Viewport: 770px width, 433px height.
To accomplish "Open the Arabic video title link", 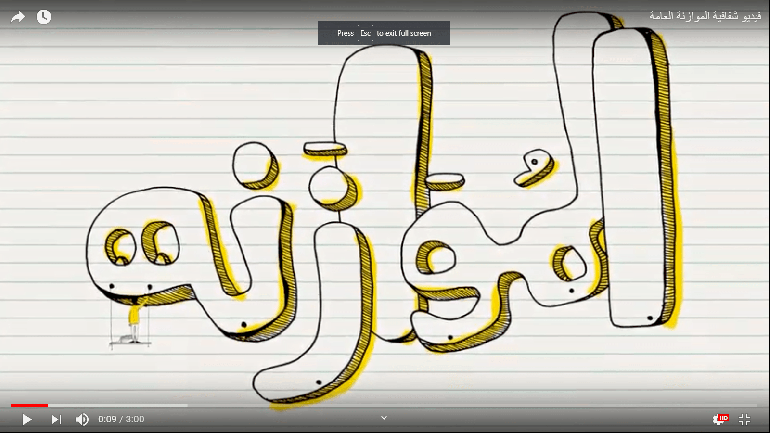I will coord(704,16).
